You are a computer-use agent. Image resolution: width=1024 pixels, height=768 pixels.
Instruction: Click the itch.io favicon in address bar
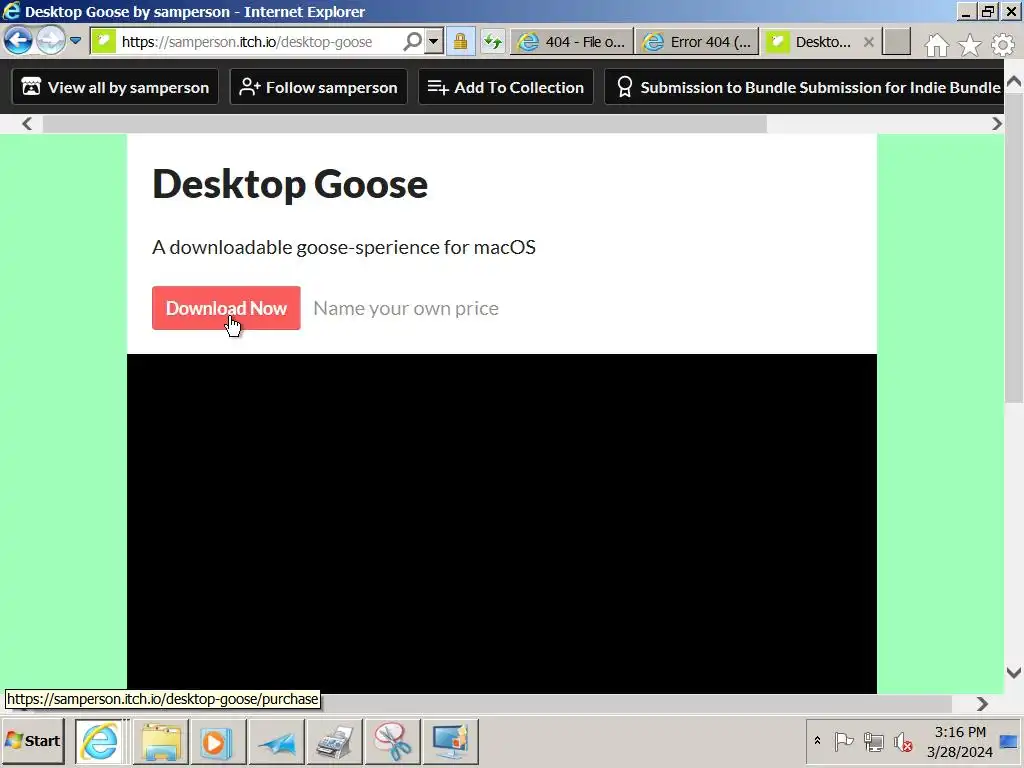tap(104, 42)
